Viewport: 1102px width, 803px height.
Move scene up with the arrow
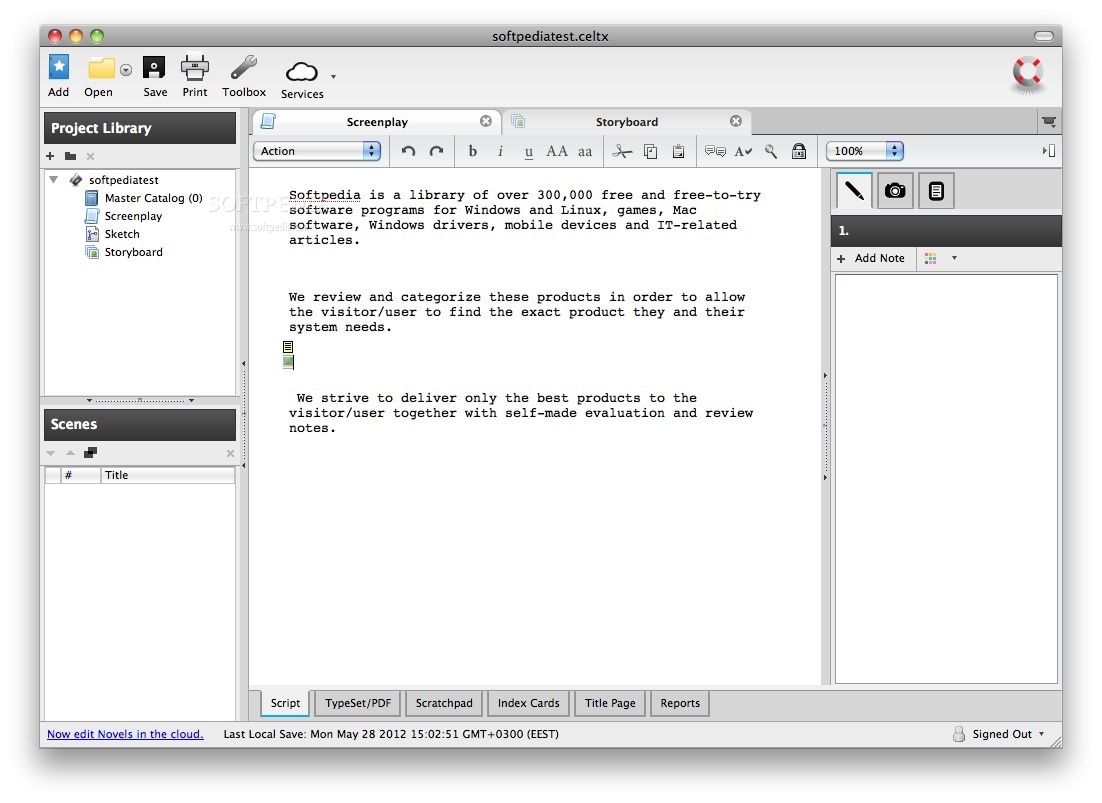[70, 453]
